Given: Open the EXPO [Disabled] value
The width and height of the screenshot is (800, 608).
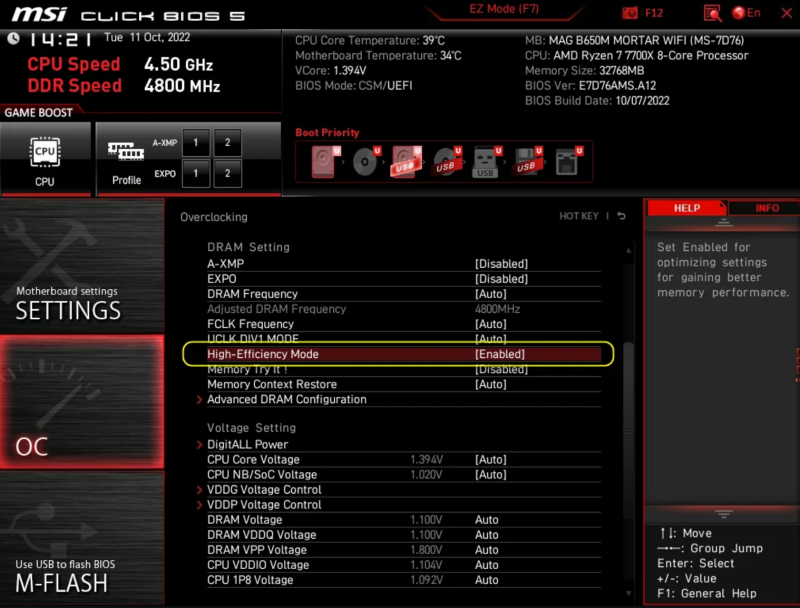Looking at the screenshot, I should coord(501,279).
